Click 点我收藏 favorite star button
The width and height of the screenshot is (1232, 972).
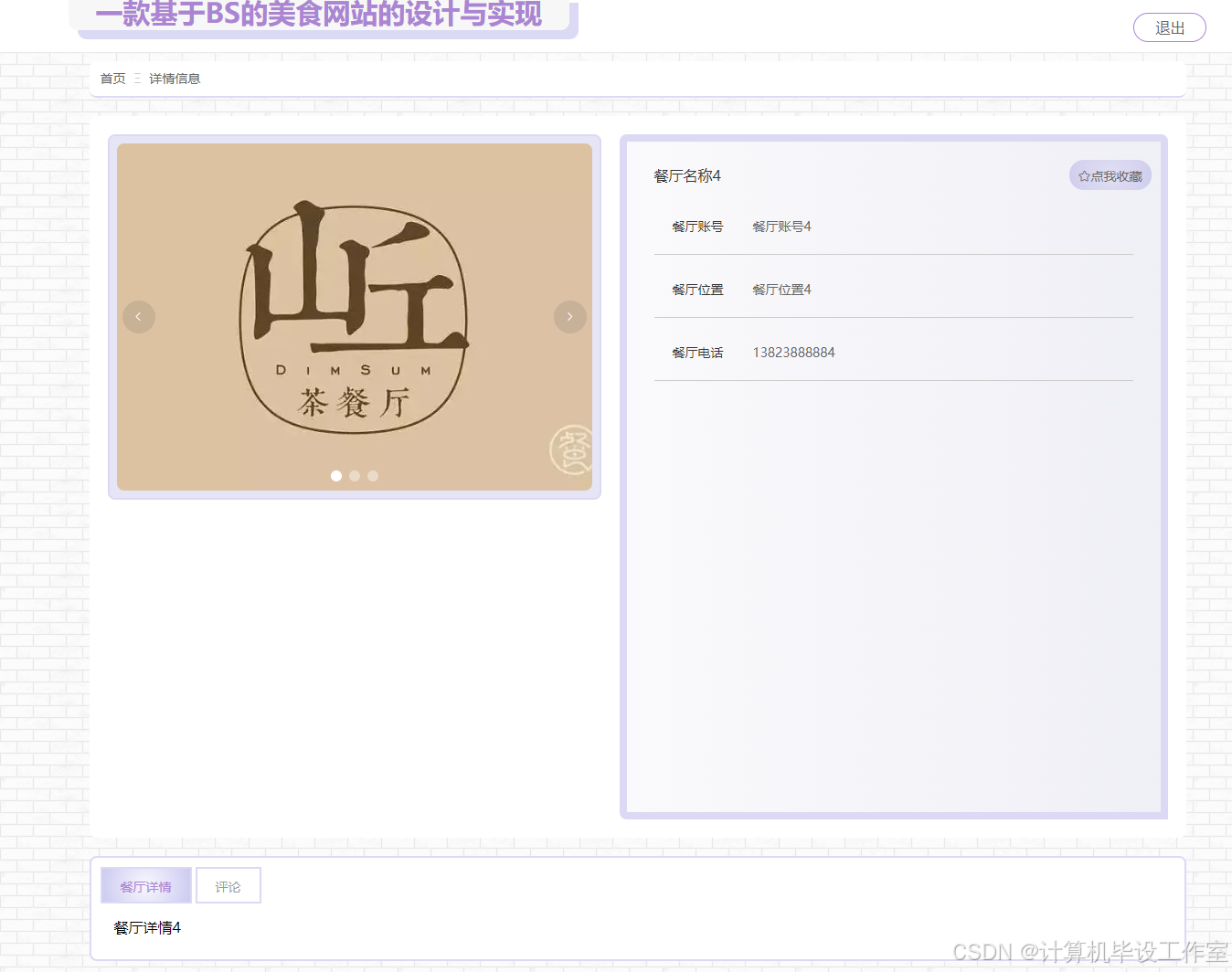[x=1110, y=175]
